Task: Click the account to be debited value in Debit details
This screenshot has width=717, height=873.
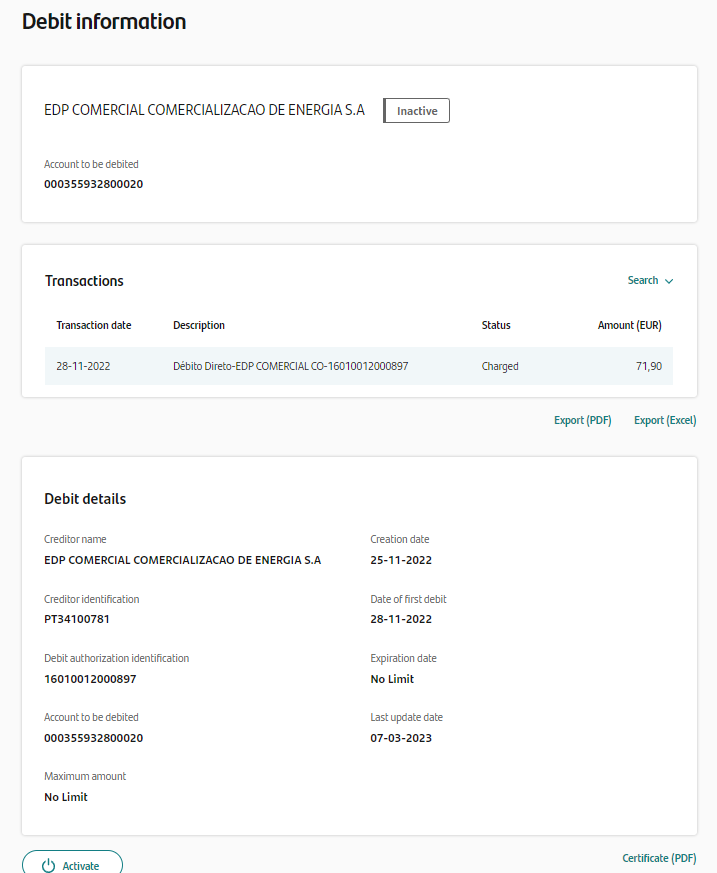Action: coord(94,738)
